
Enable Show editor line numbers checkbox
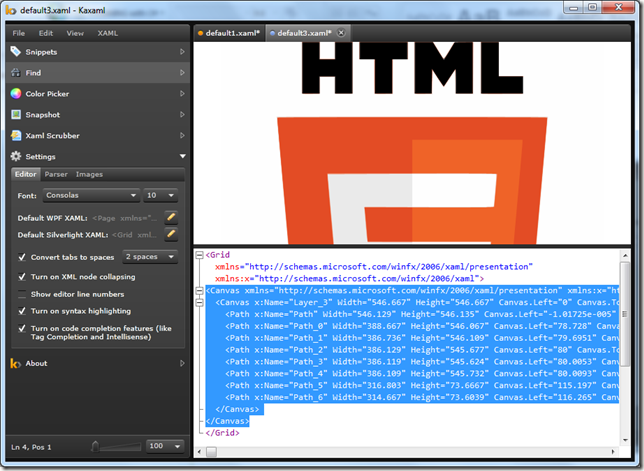(22, 294)
